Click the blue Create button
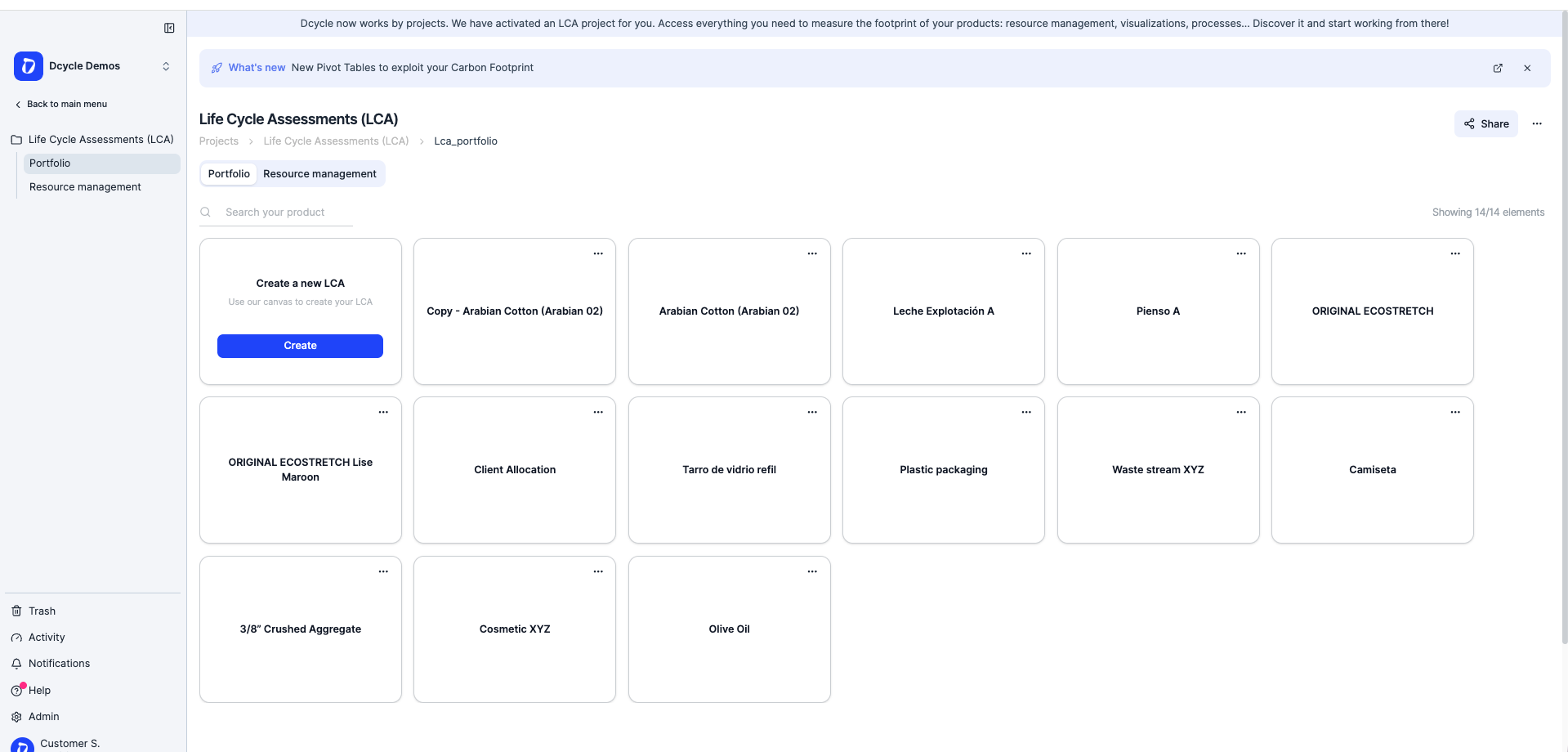 click(300, 346)
